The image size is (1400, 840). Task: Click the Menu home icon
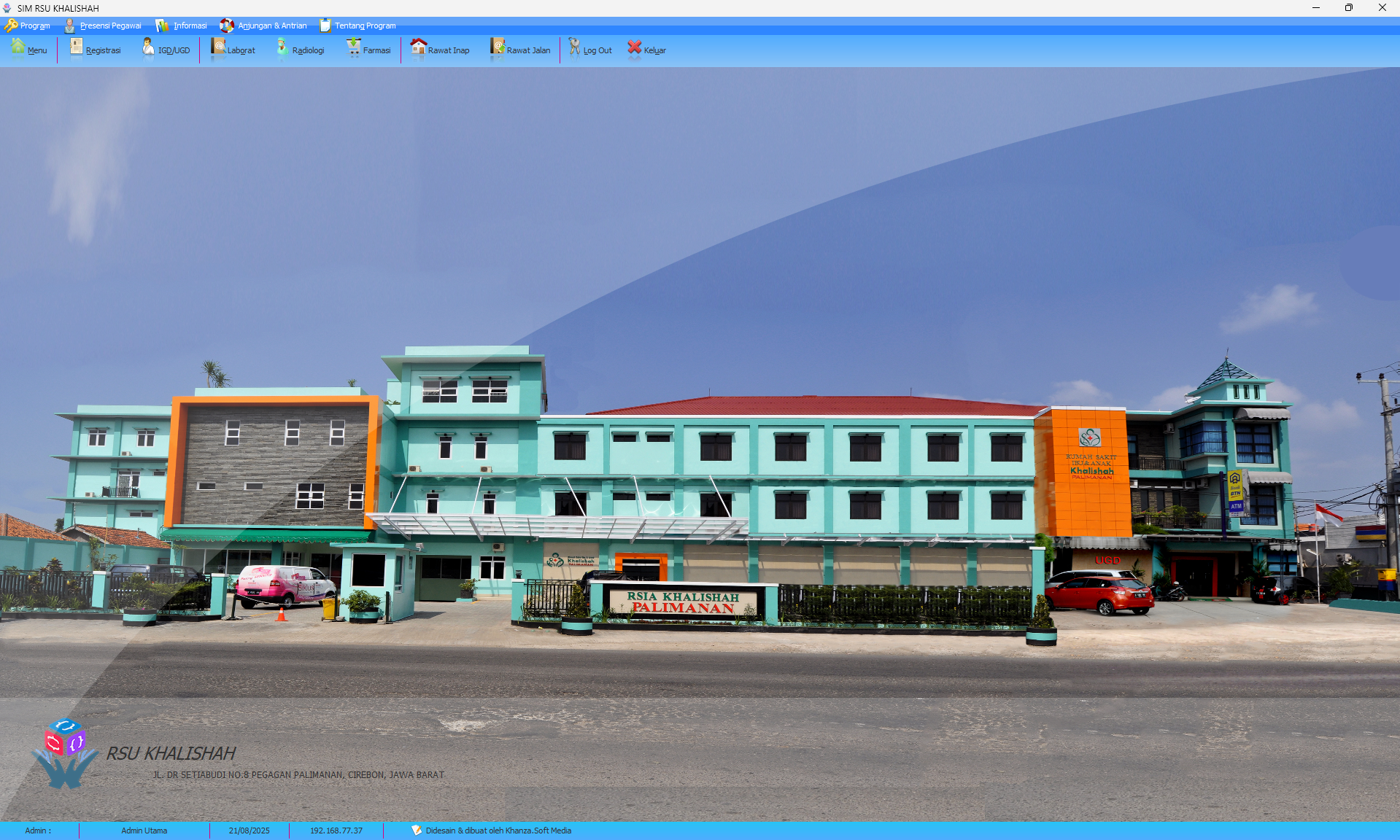[x=18, y=47]
